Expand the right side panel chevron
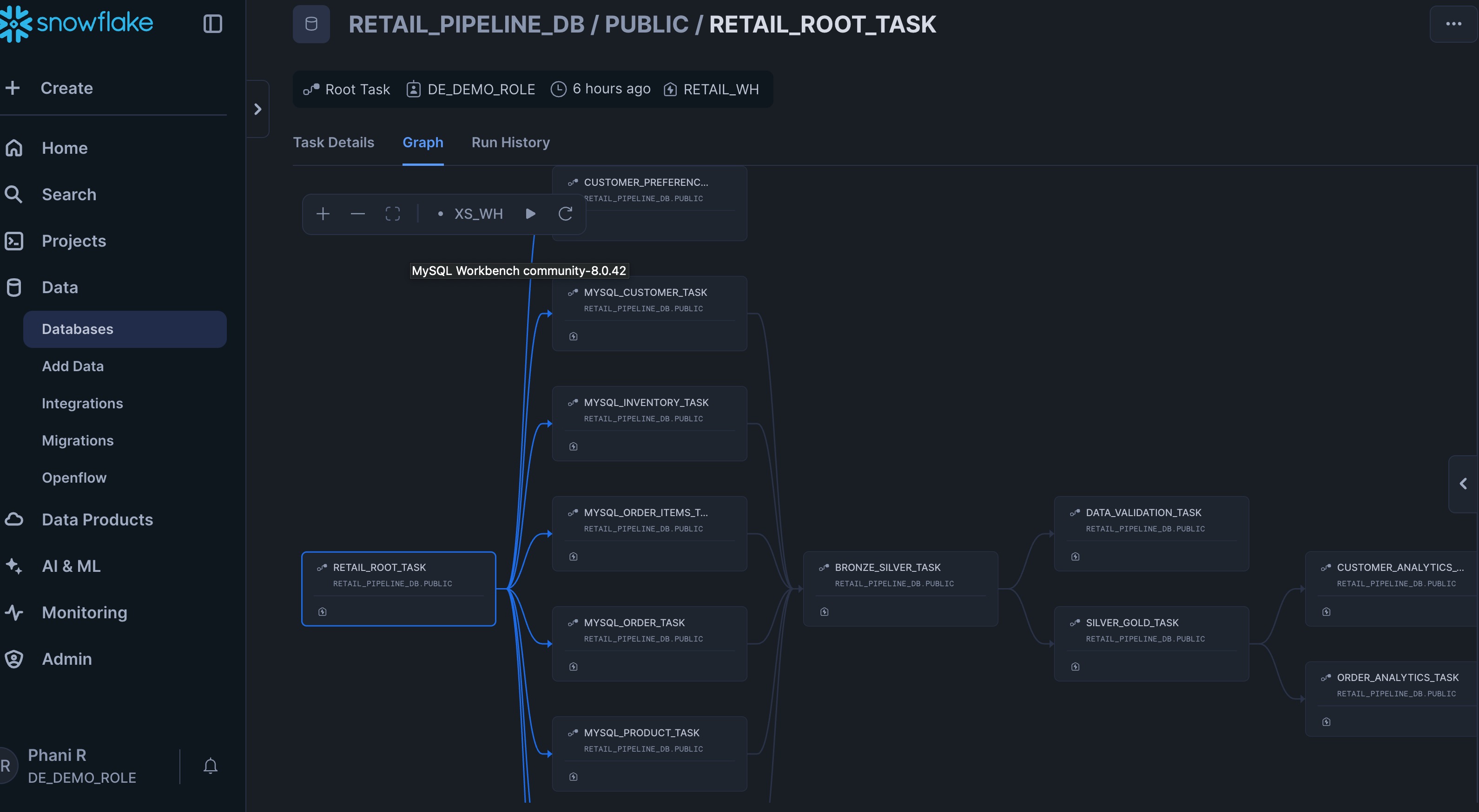The image size is (1479, 812). tap(1463, 484)
